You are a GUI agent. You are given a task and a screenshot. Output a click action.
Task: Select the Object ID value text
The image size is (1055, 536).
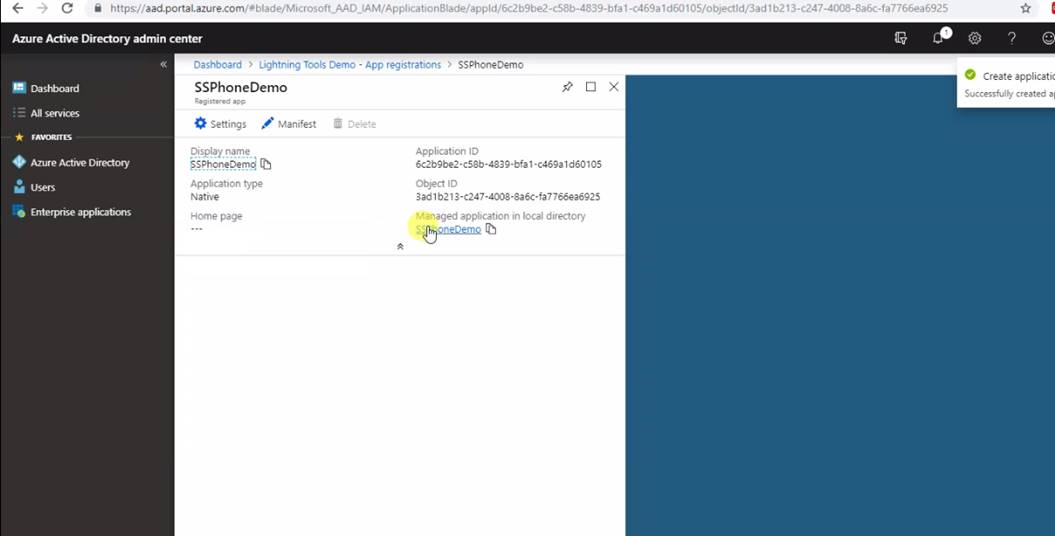coord(508,197)
